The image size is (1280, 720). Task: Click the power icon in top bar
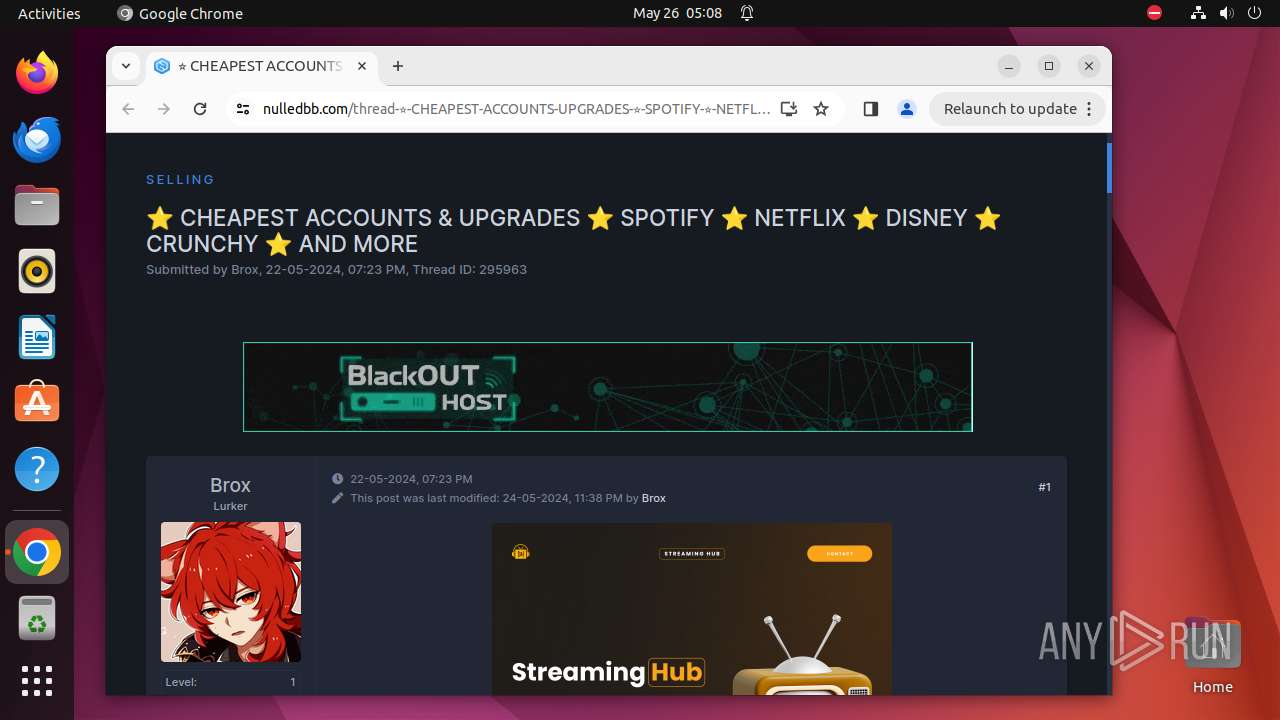pos(1255,13)
